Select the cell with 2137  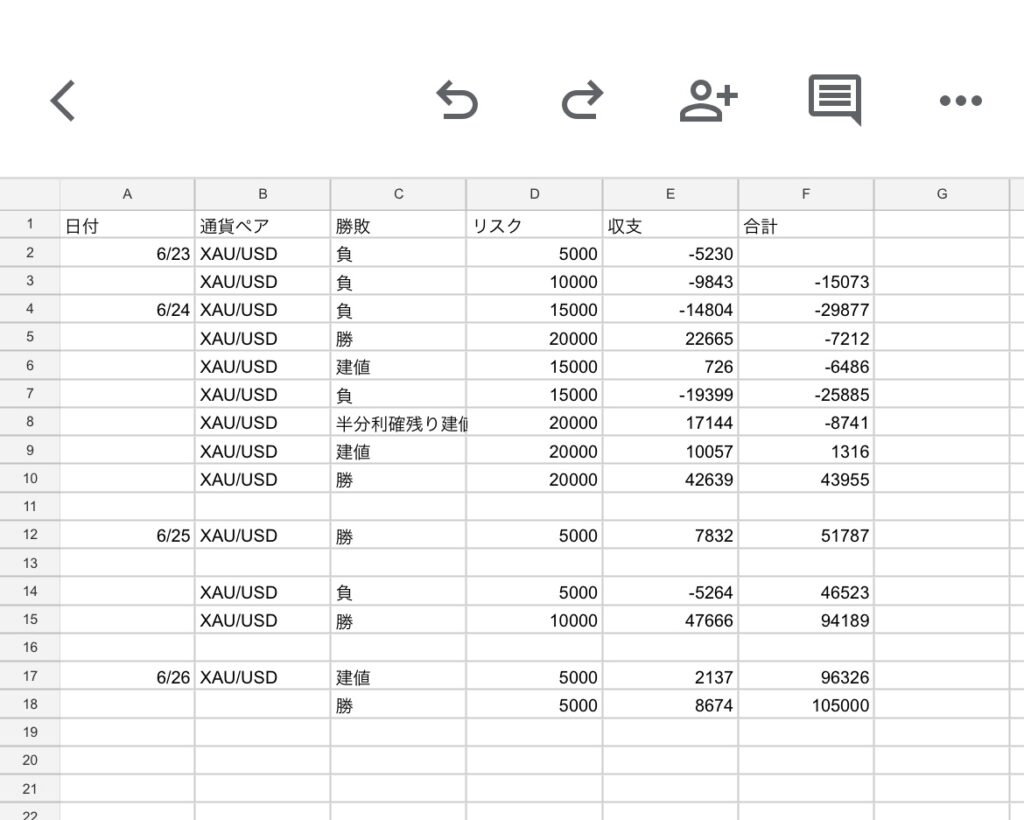(x=670, y=677)
